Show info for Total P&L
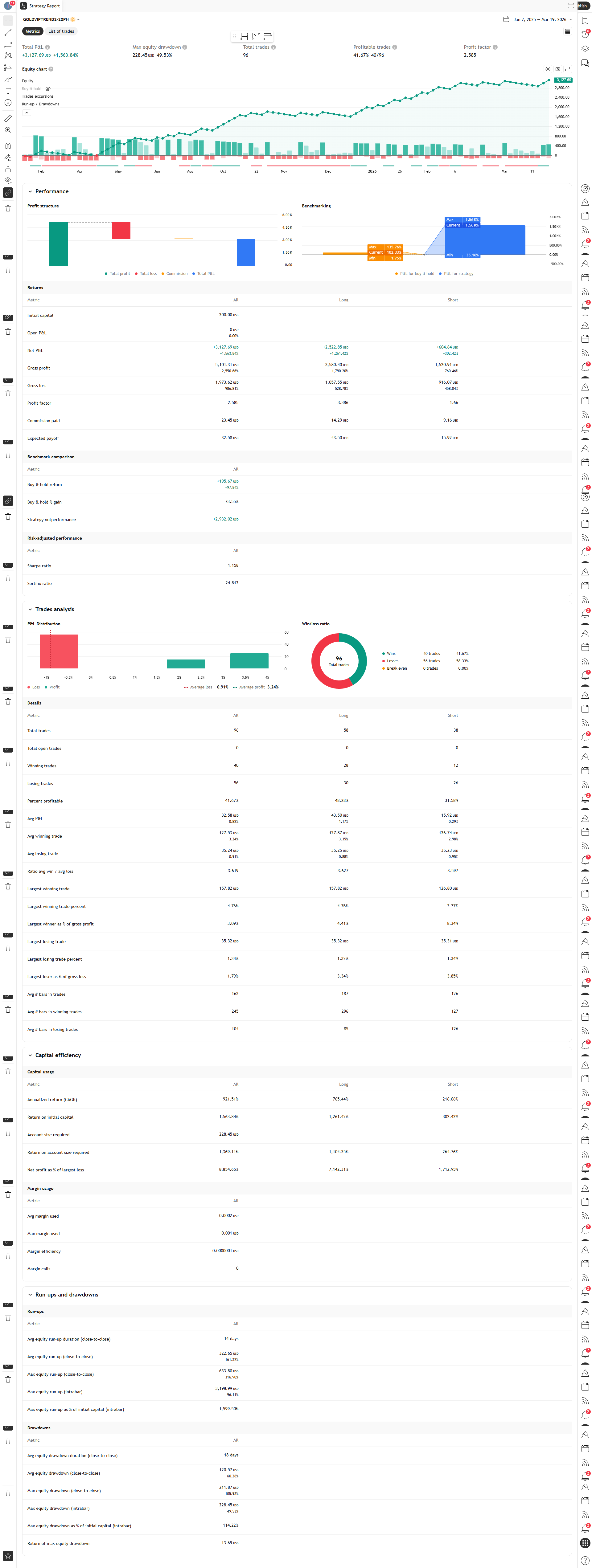The height and width of the screenshot is (1568, 592). 47,47
